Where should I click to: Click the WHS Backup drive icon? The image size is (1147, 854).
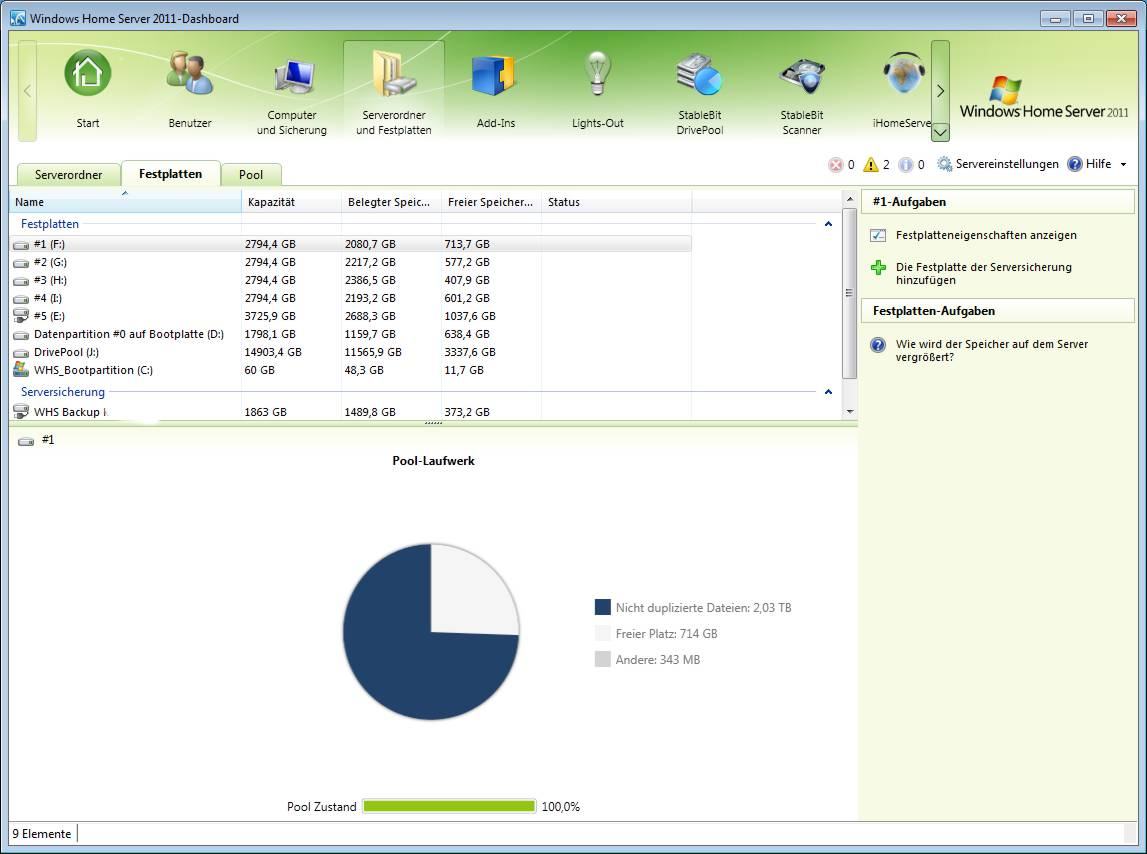21,412
